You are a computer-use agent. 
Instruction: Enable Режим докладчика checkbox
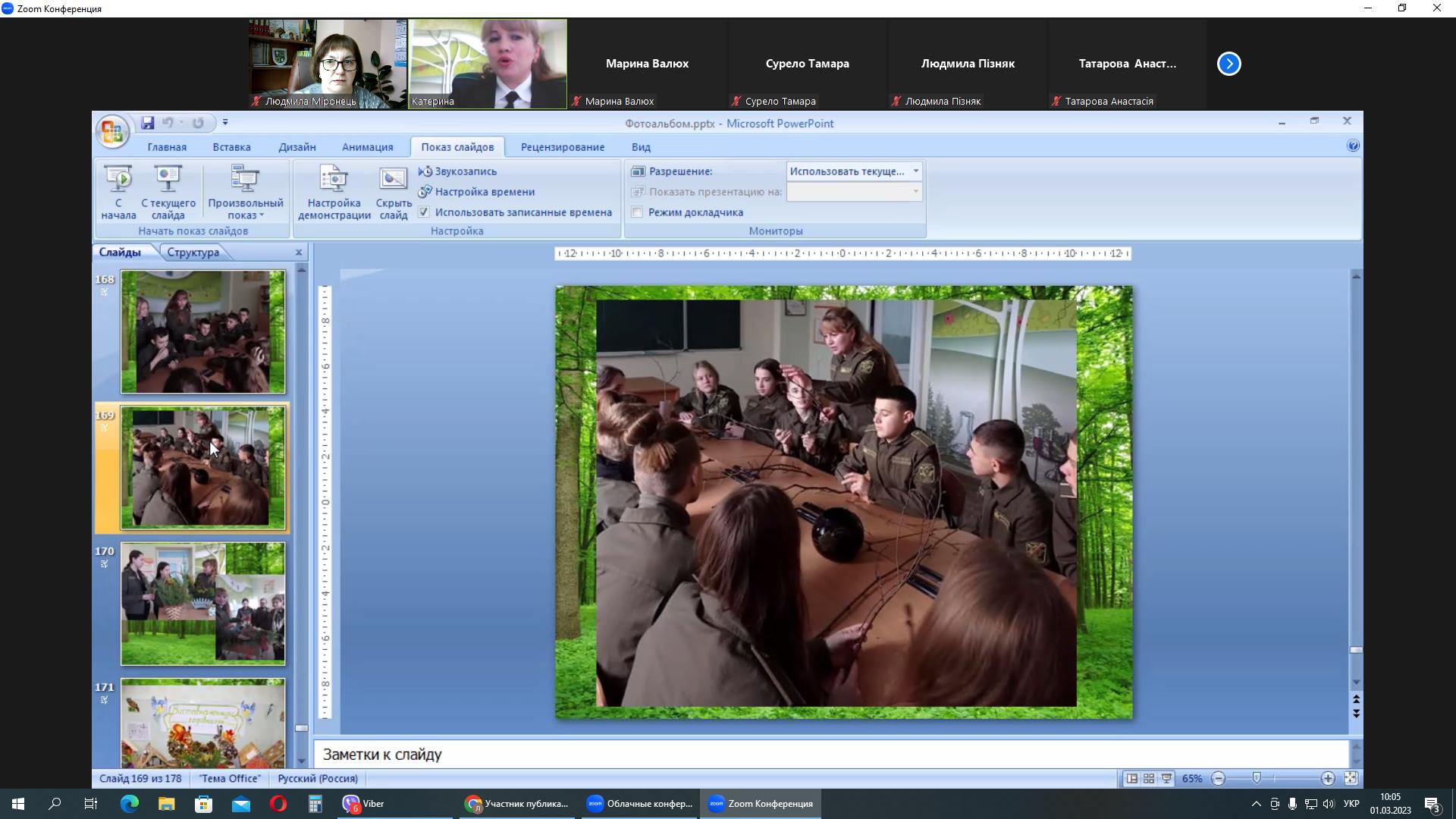click(x=638, y=212)
